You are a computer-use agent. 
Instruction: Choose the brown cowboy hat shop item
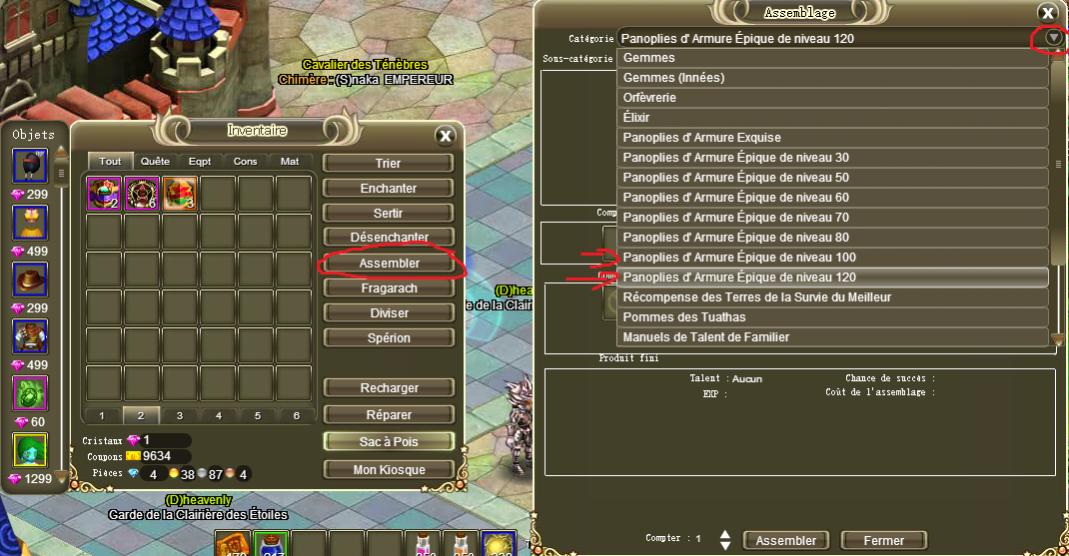(x=30, y=279)
